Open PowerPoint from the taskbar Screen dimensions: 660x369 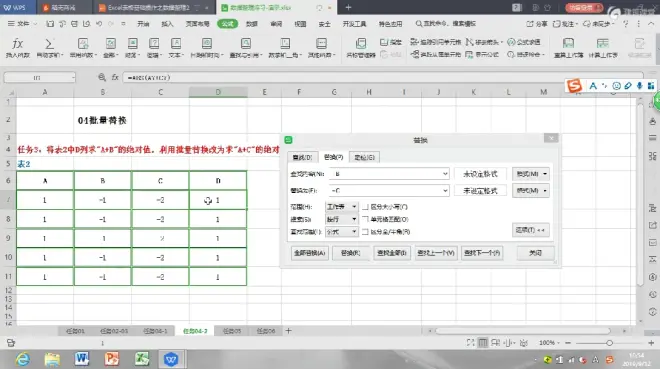112,359
